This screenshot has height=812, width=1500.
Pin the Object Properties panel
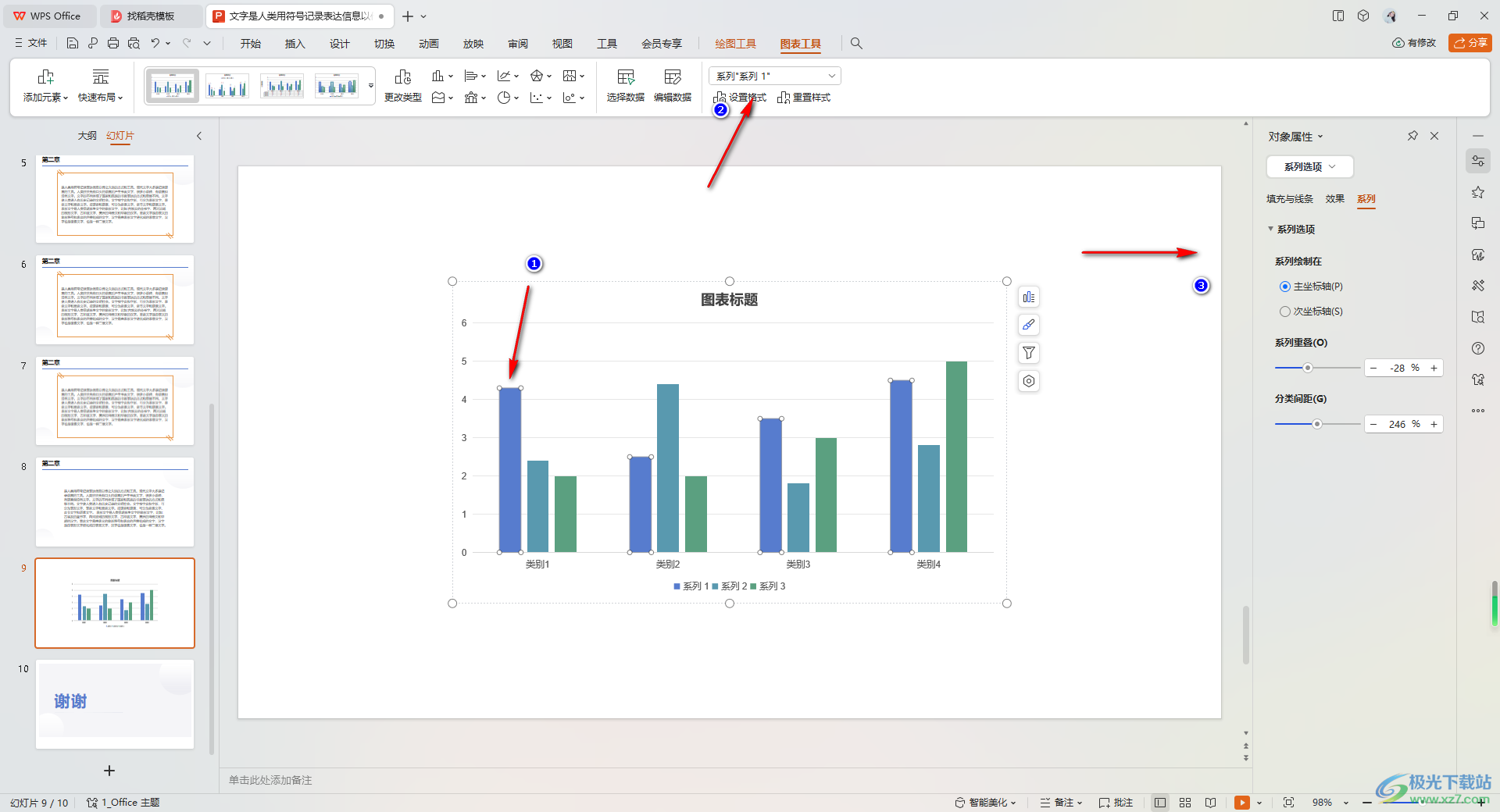(1412, 136)
